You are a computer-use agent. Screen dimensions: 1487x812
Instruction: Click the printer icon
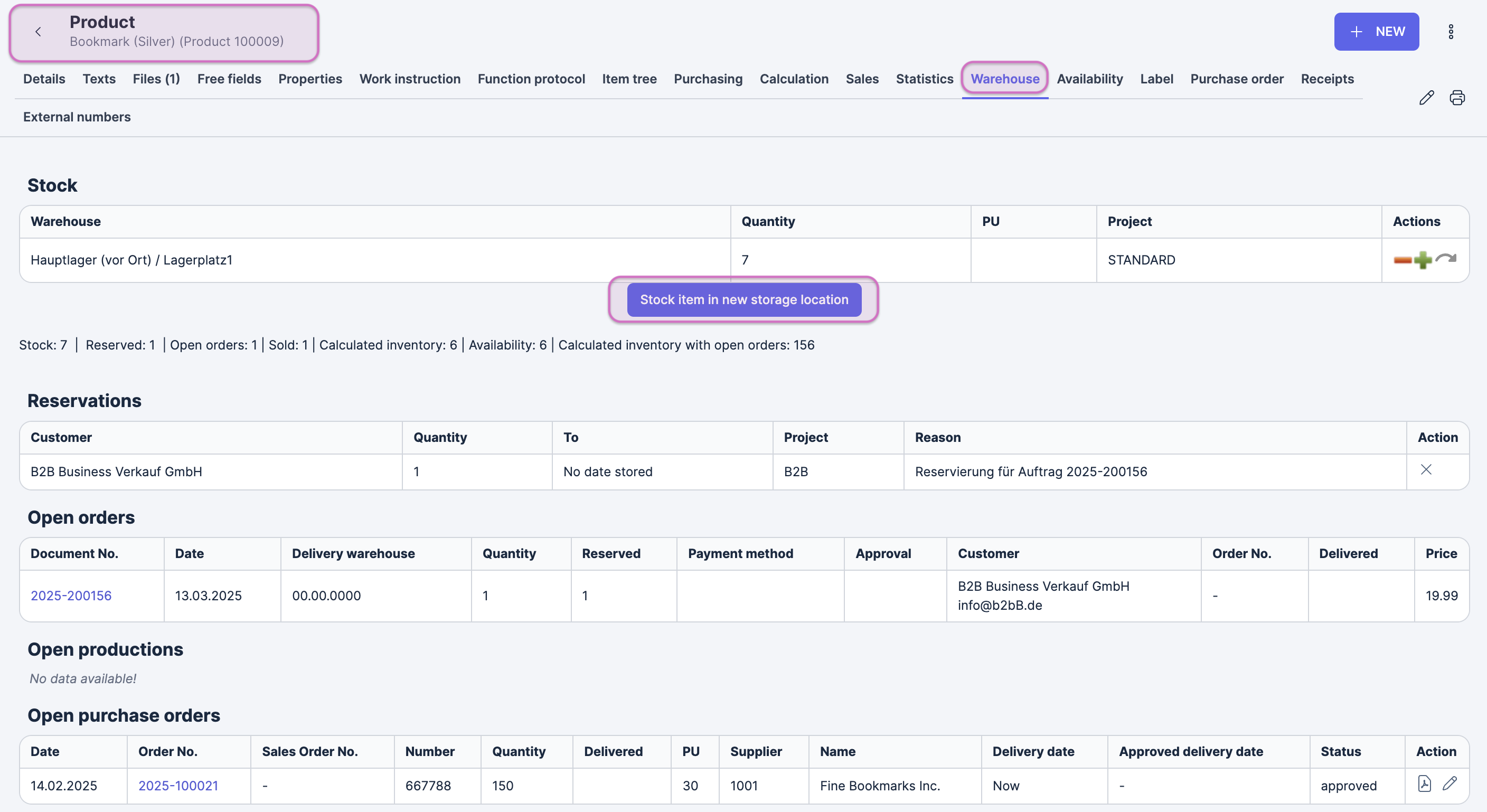coord(1457,98)
